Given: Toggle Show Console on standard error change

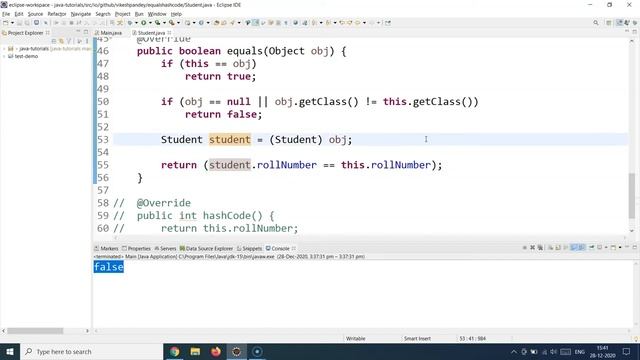Looking at the screenshot, I should [582, 247].
